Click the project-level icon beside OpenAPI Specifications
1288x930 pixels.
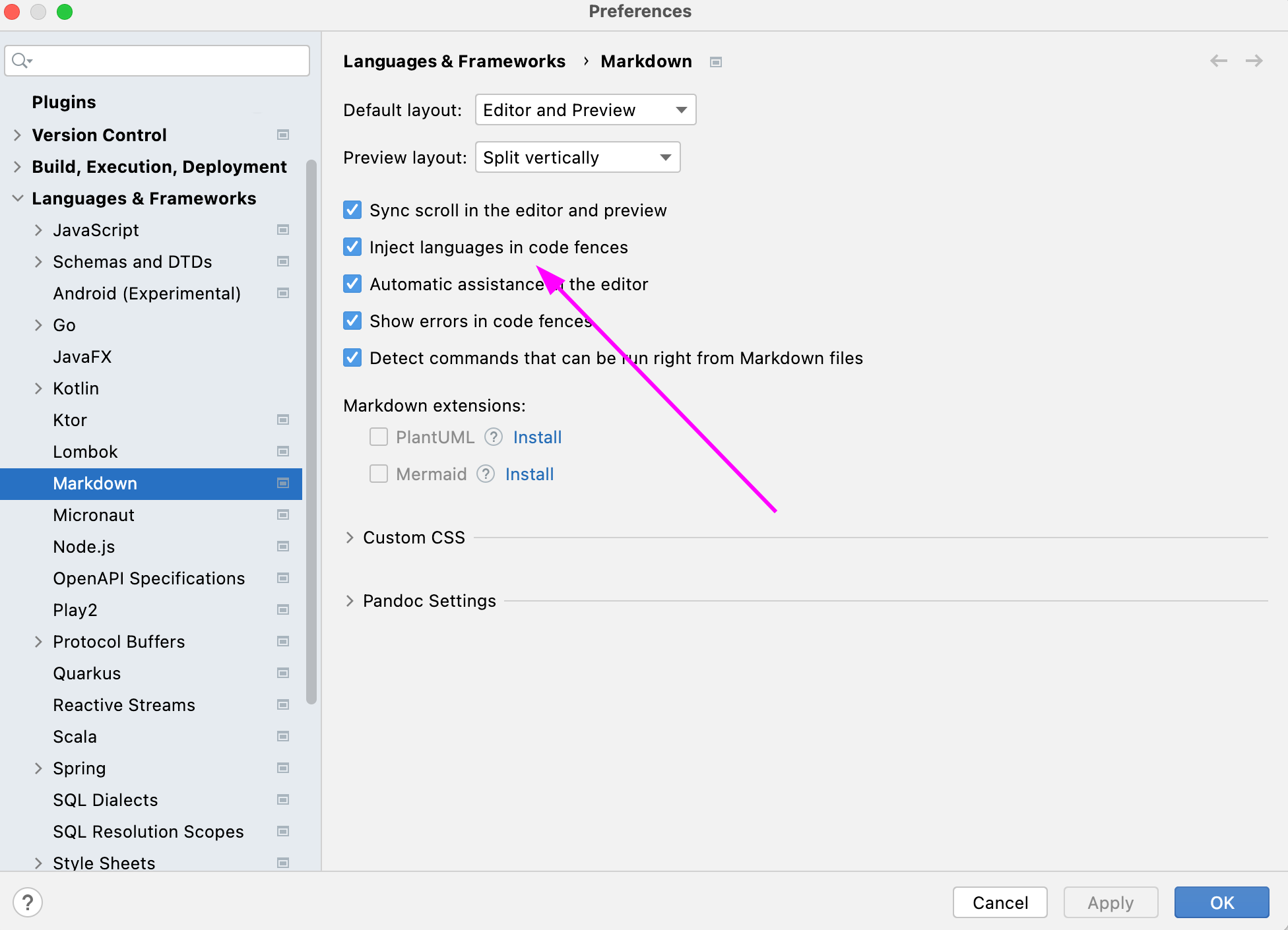[283, 578]
